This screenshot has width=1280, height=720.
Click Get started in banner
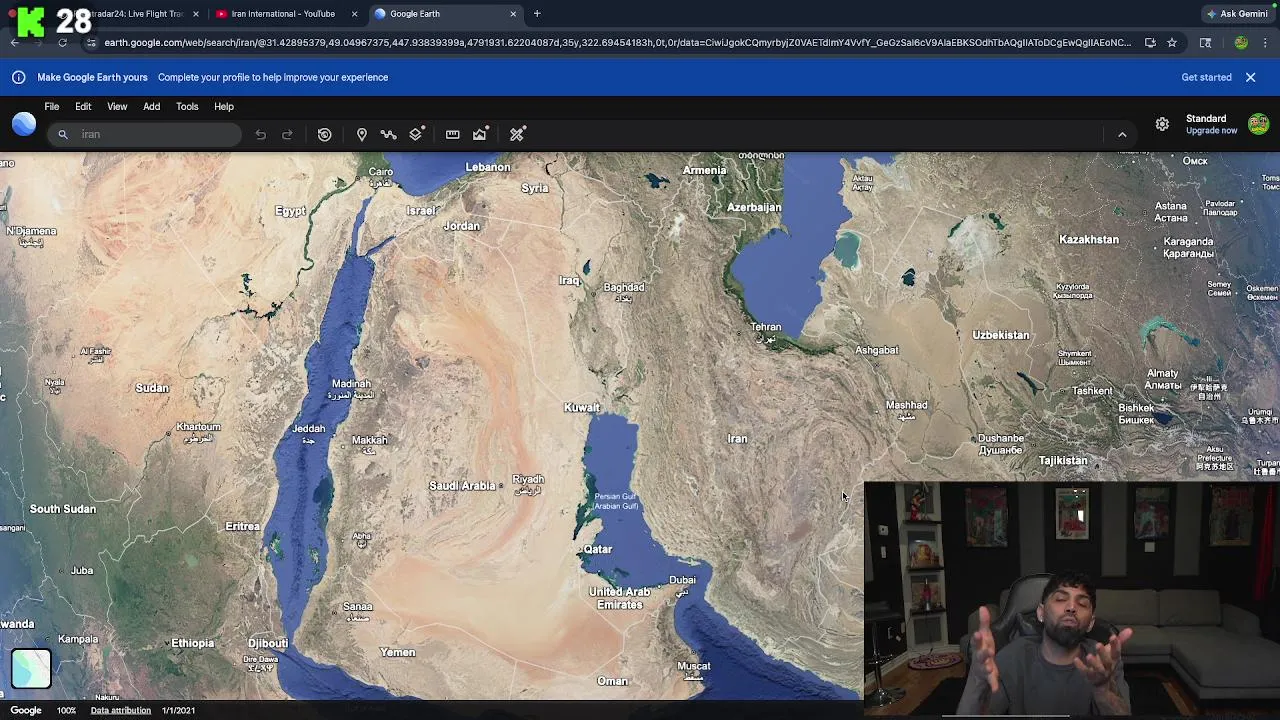coord(1207,77)
